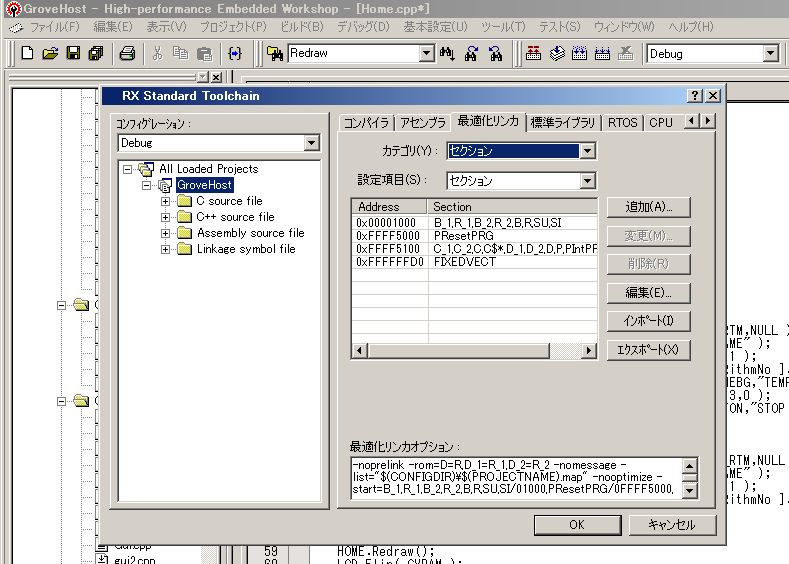This screenshot has width=789, height=564.
Task: Stop build toolbar icon
Action: tap(625, 53)
